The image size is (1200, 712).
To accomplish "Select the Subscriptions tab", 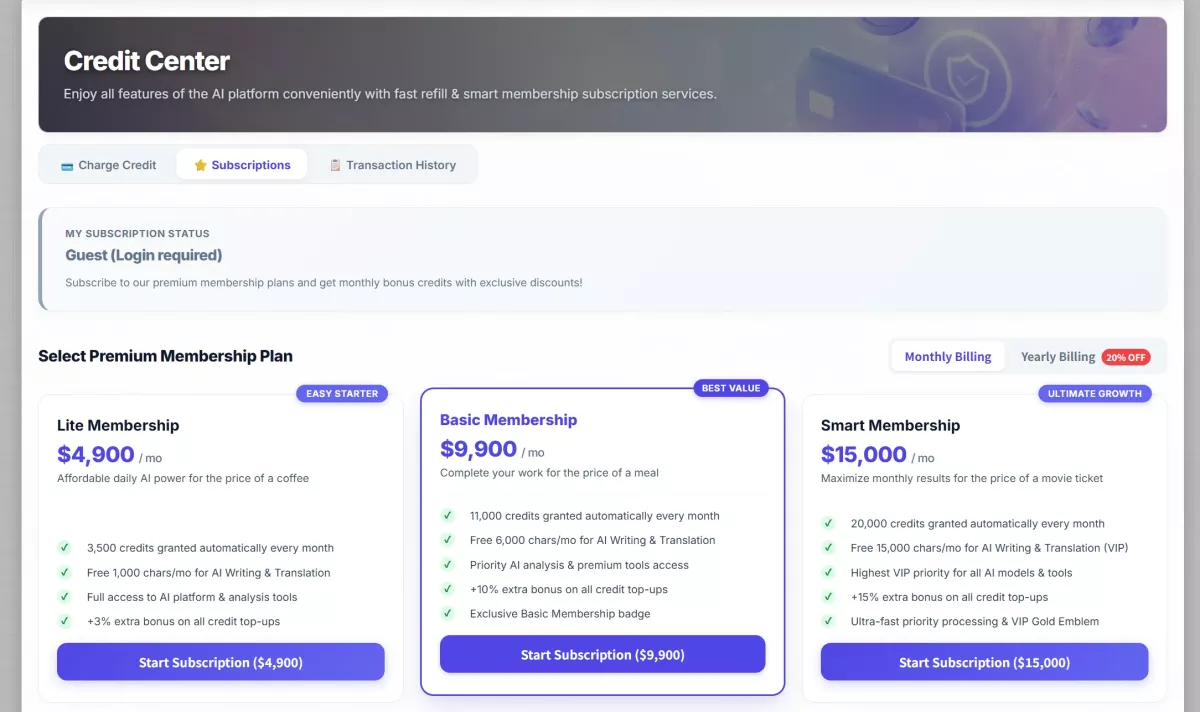I will 242,165.
